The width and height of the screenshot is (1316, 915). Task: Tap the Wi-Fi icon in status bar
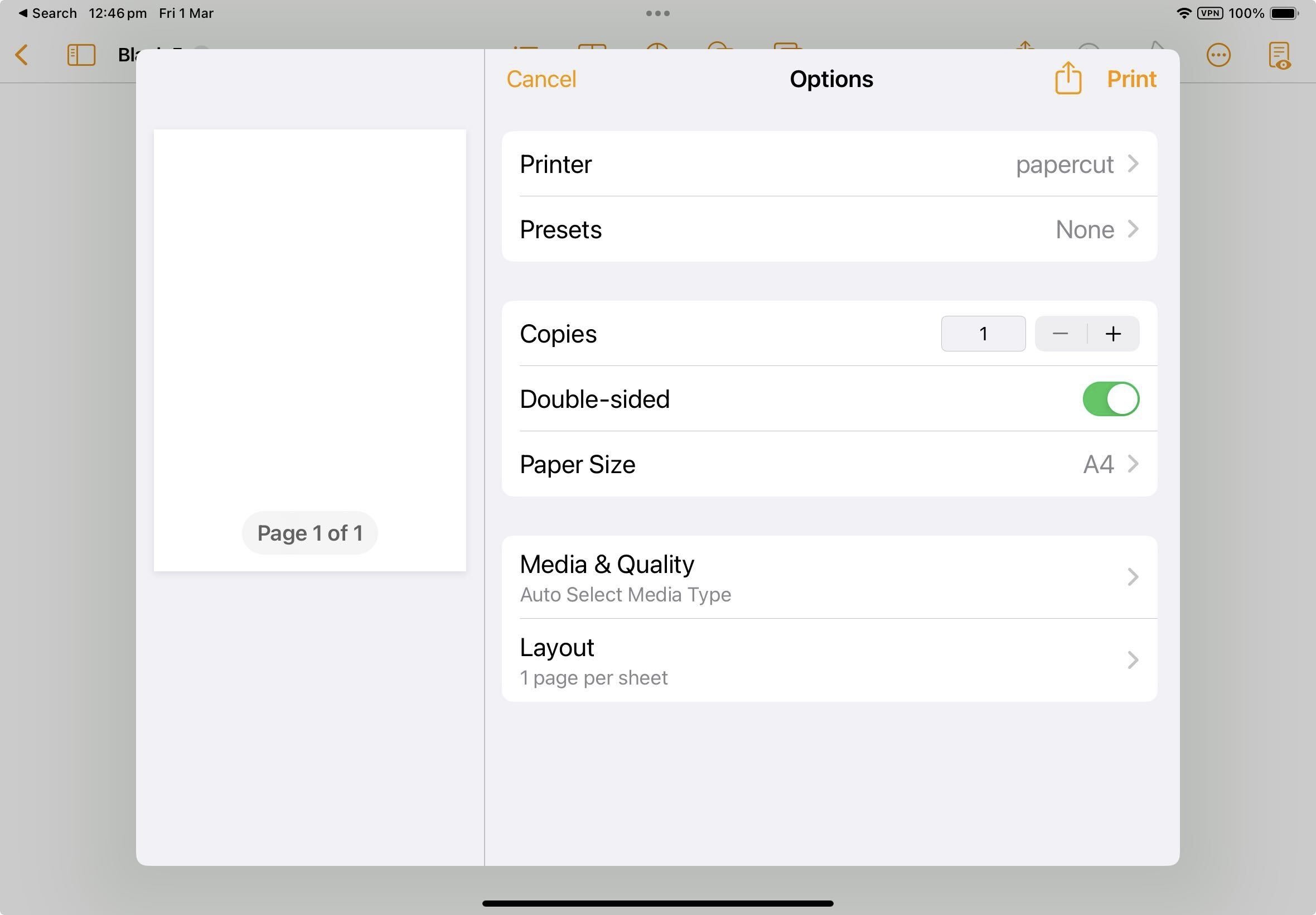pos(1179,12)
